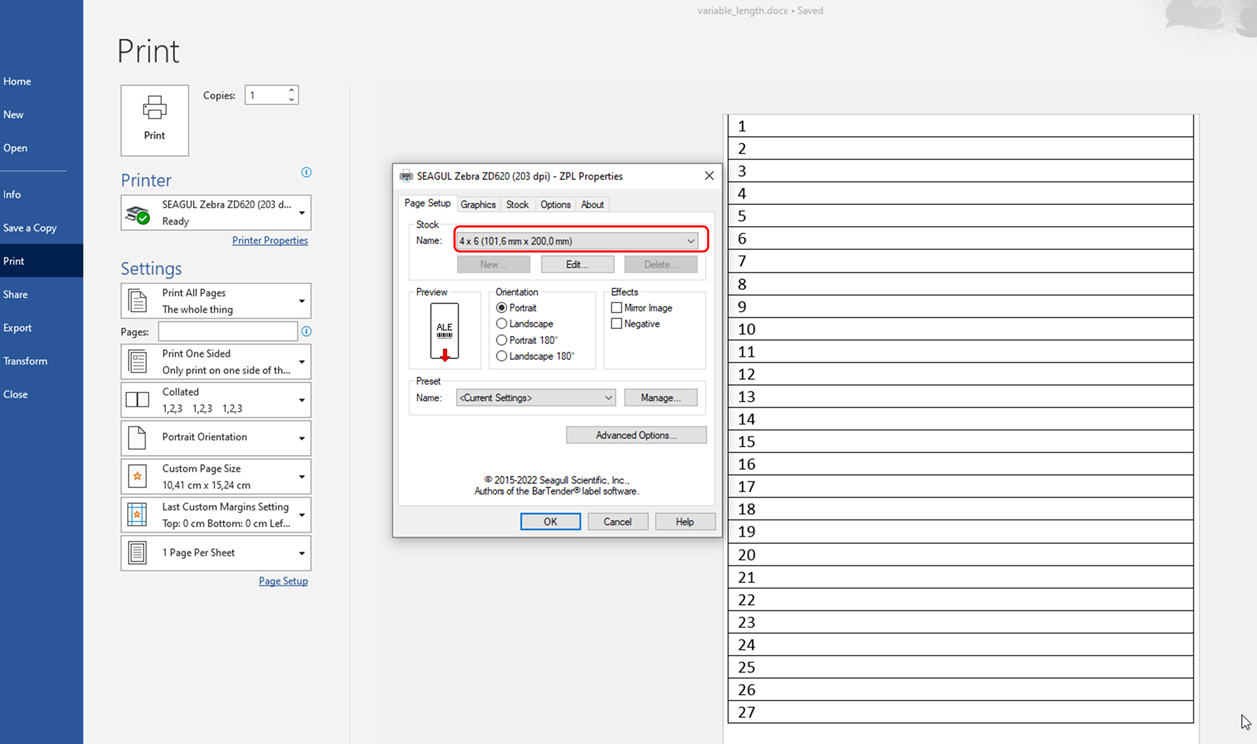This screenshot has height=744, width=1257.
Task: Click the Print One Sided icon
Action: [137, 361]
